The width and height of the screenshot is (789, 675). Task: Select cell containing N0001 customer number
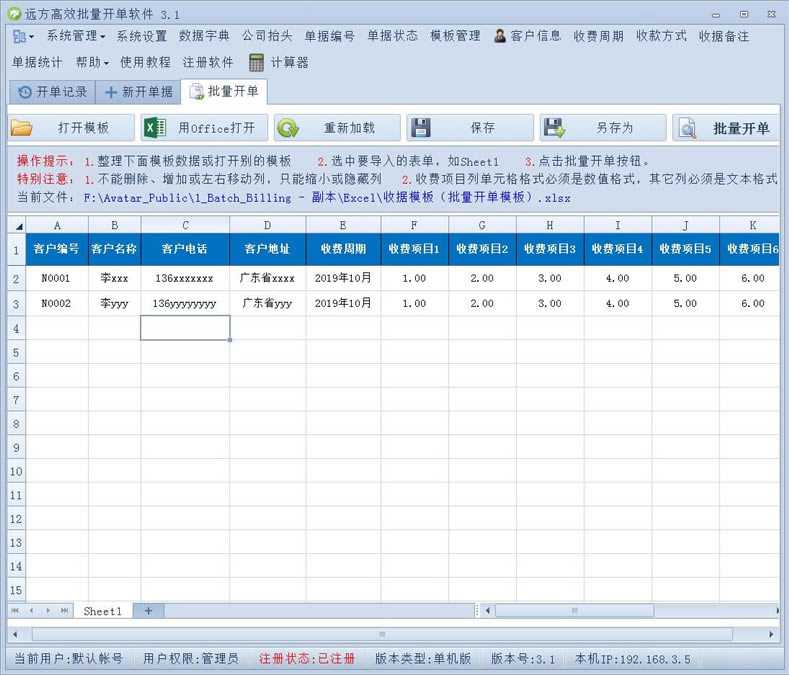(x=56, y=278)
